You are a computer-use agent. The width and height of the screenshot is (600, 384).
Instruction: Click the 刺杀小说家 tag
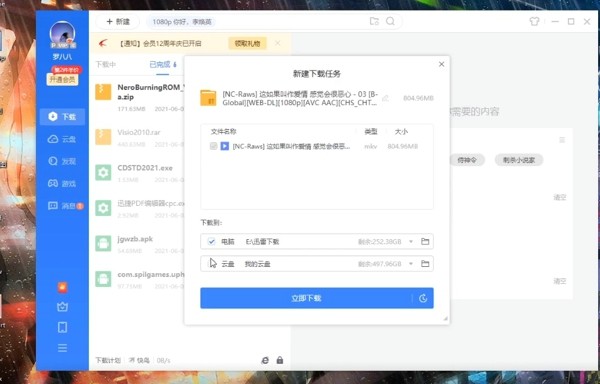(518, 160)
